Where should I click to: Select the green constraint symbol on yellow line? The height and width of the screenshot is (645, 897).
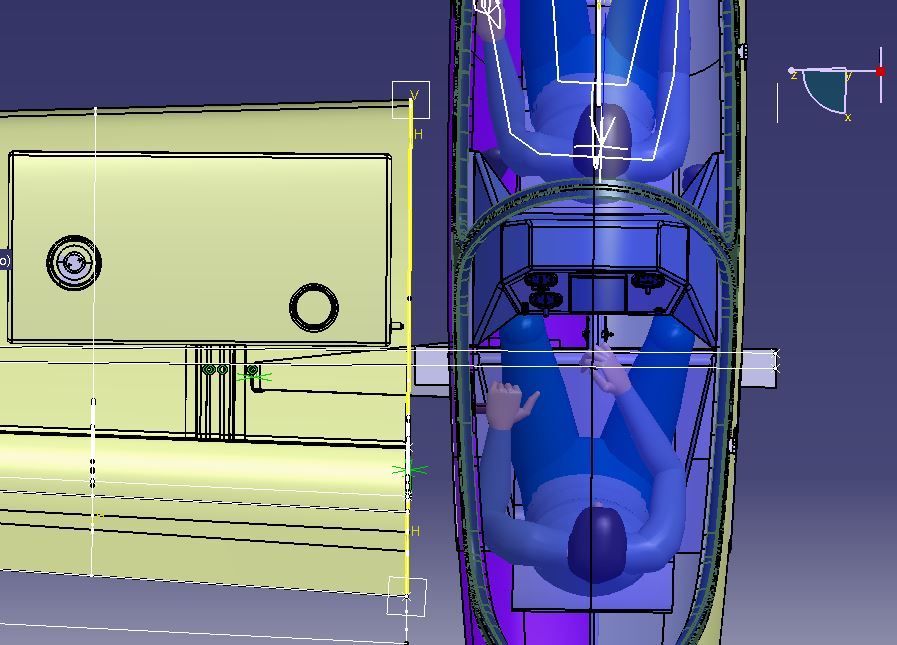409,469
